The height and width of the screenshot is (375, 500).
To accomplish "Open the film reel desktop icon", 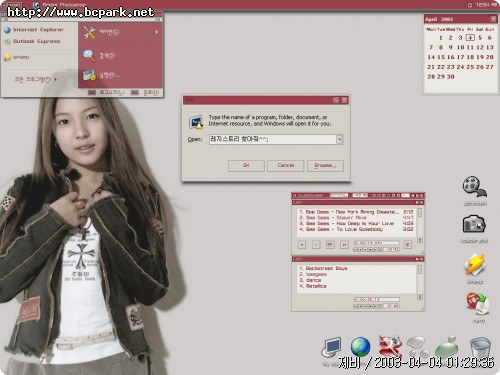I will (x=475, y=187).
